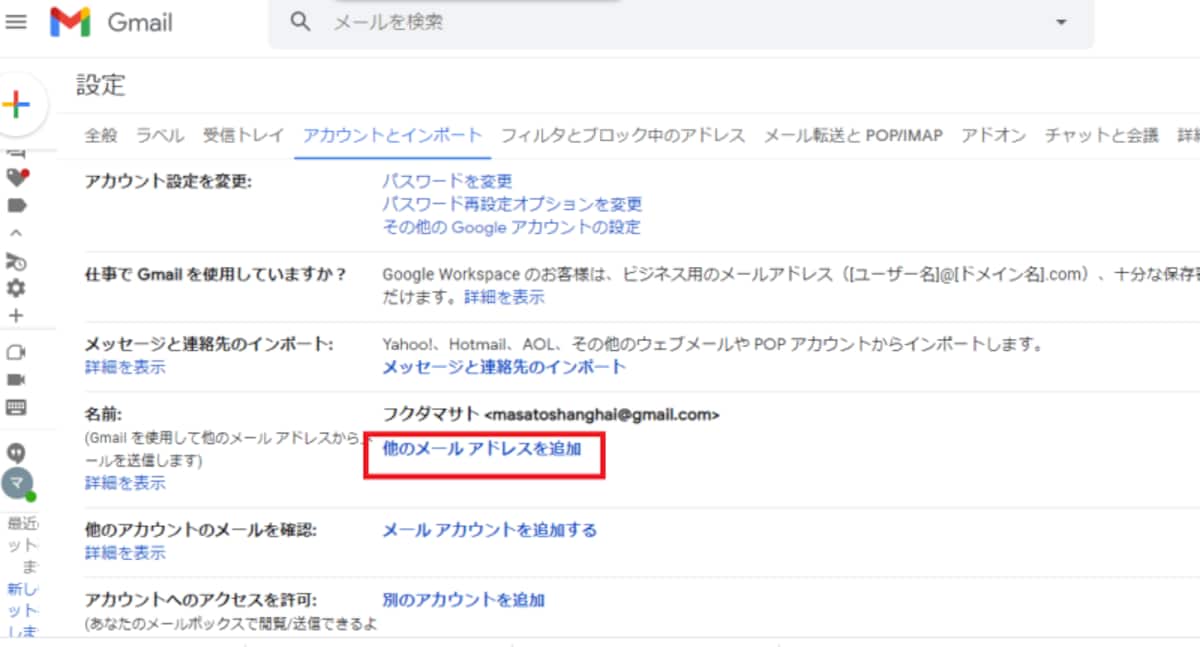Image resolution: width=1200 pixels, height=647 pixels.
Task: Click the keyboard icon in sidebar
Action: (16, 407)
